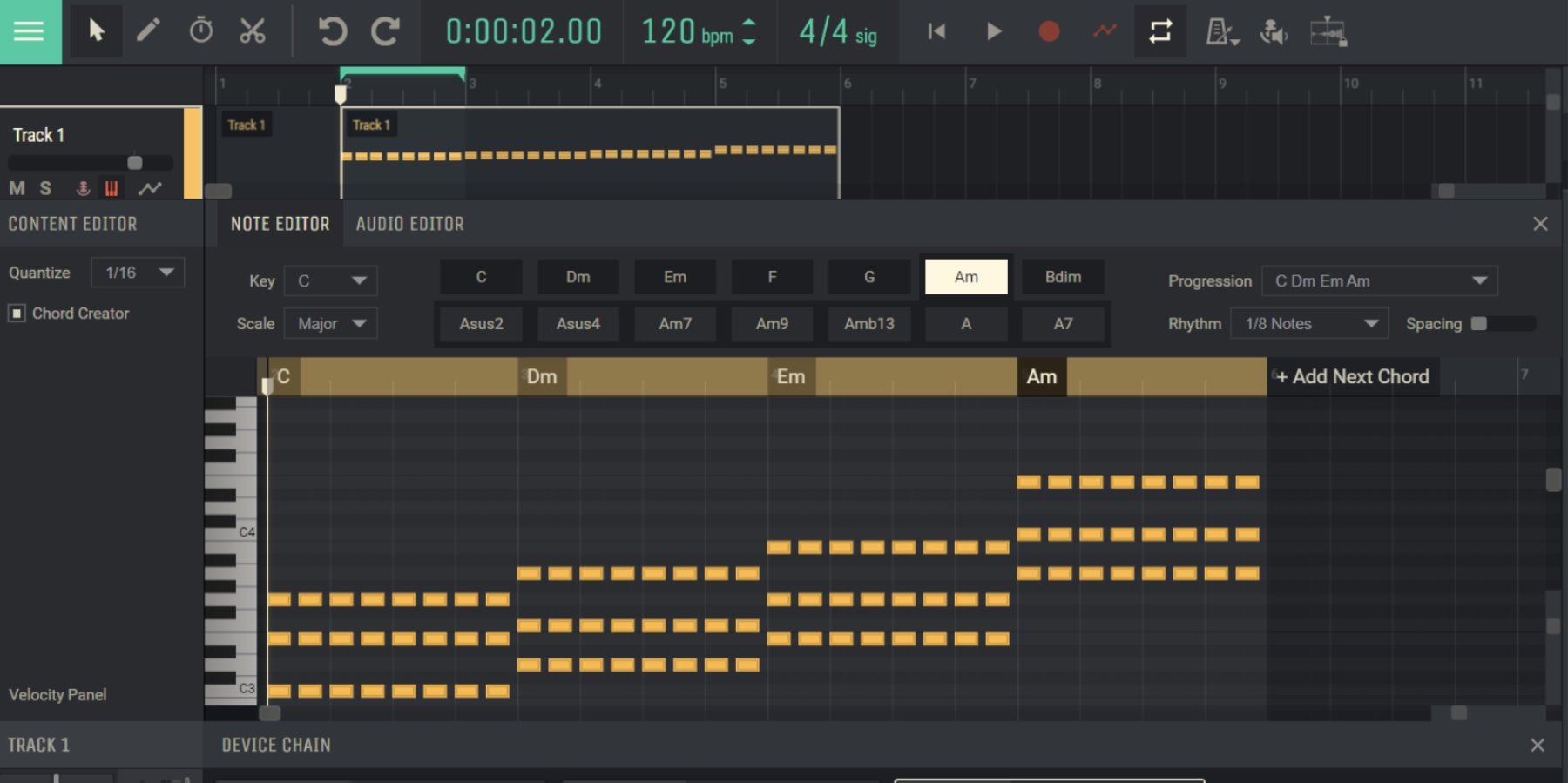Screen dimensions: 1568x783
Task: Switch to the Audio Editor tab
Action: [x=409, y=224]
